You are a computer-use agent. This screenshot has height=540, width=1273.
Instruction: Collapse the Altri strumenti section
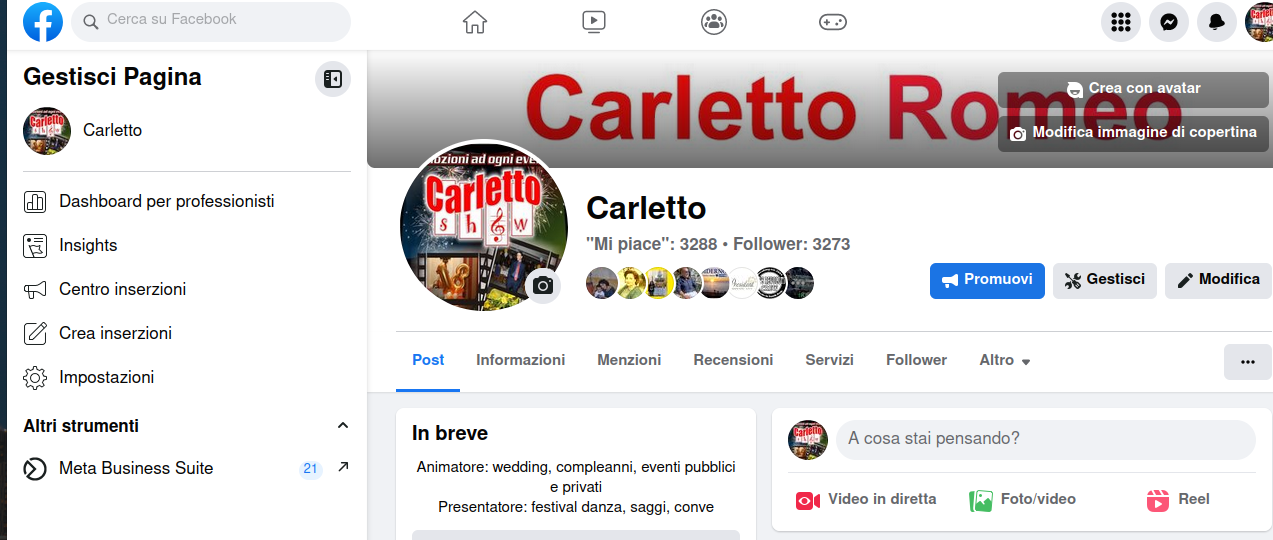[x=343, y=426]
